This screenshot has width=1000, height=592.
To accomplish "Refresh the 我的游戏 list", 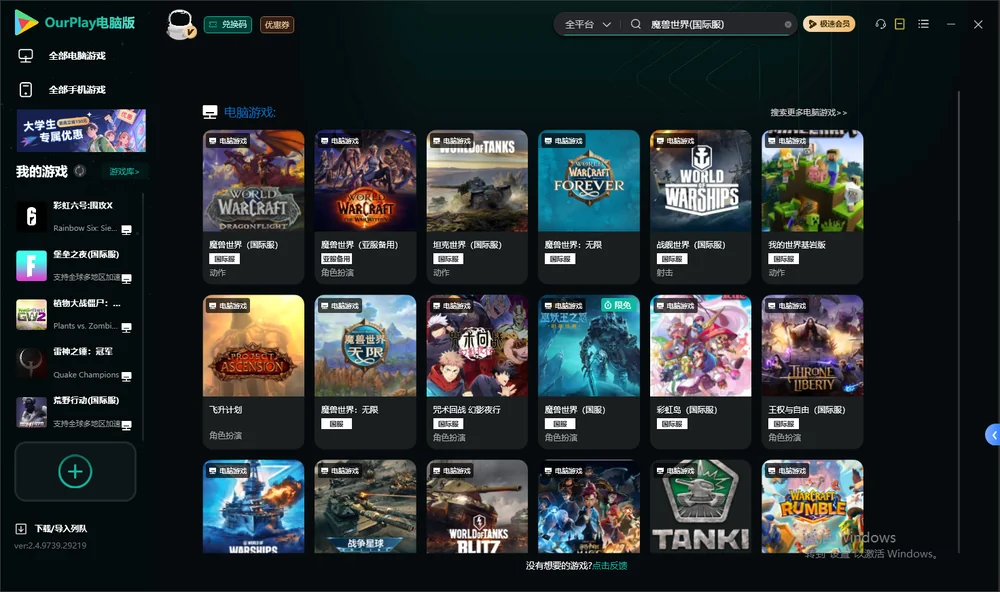I will (80, 171).
